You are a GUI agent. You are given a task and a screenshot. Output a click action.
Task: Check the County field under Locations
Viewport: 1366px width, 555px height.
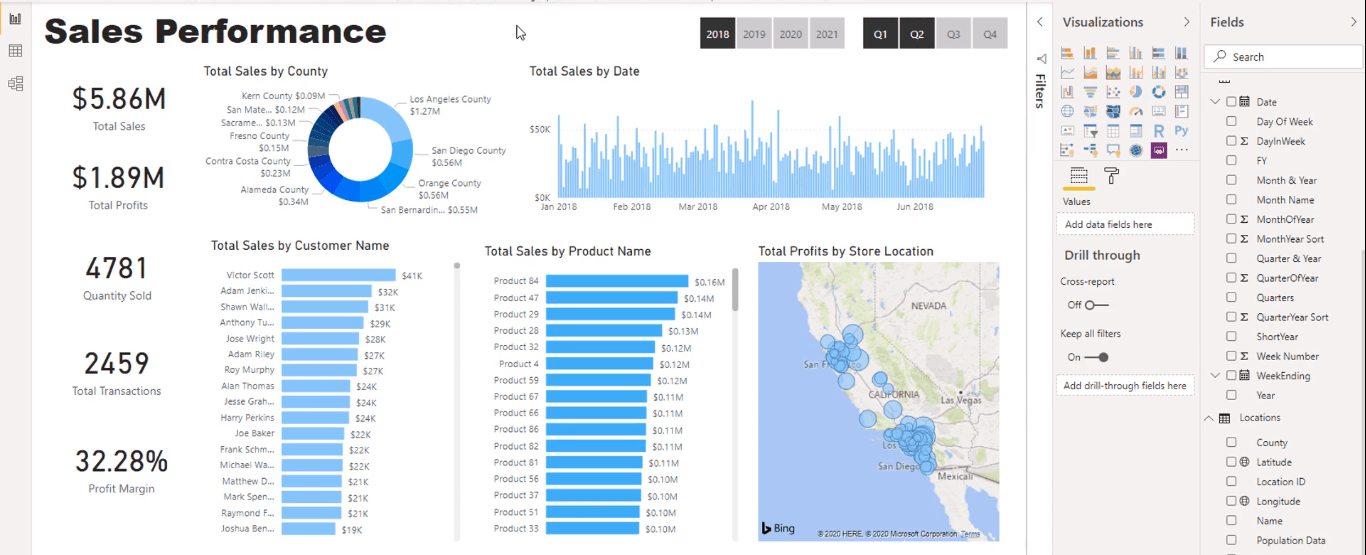(1232, 442)
